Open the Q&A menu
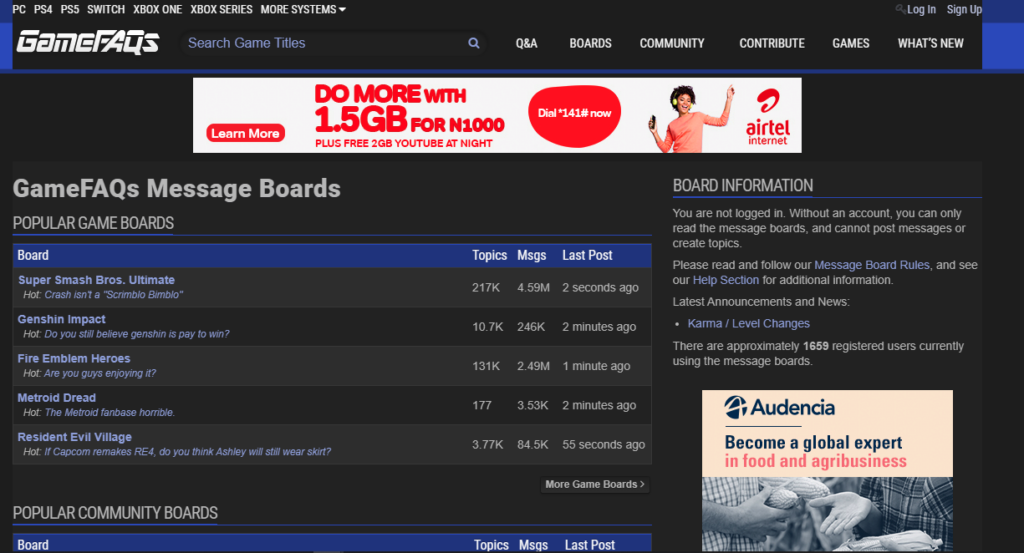 pos(526,43)
